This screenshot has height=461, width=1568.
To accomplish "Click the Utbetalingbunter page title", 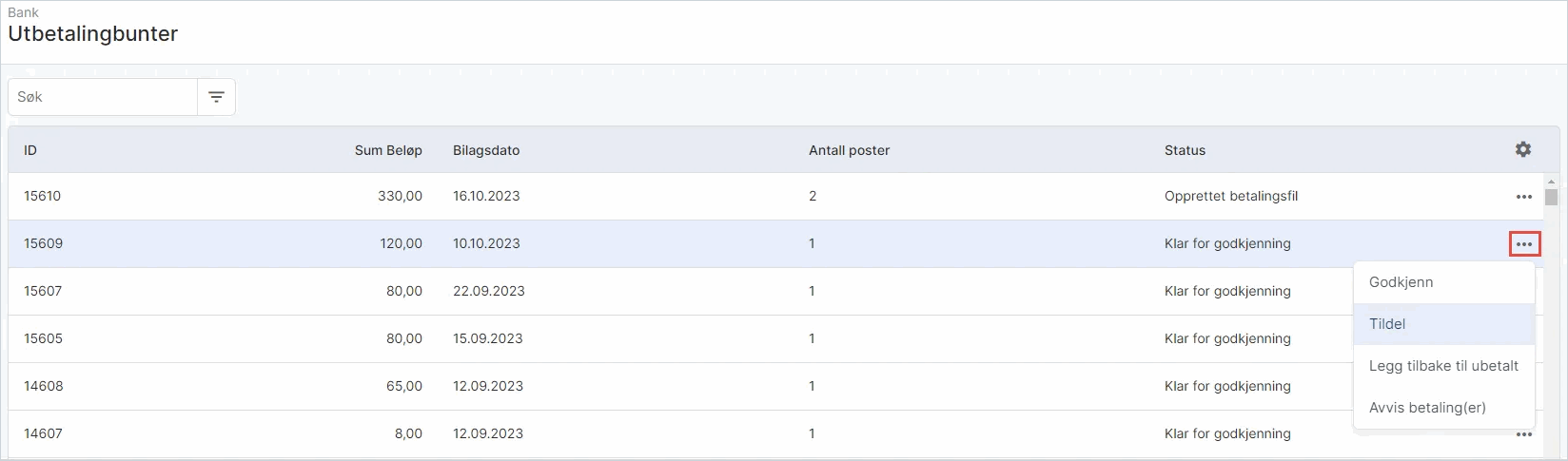I will (93, 34).
